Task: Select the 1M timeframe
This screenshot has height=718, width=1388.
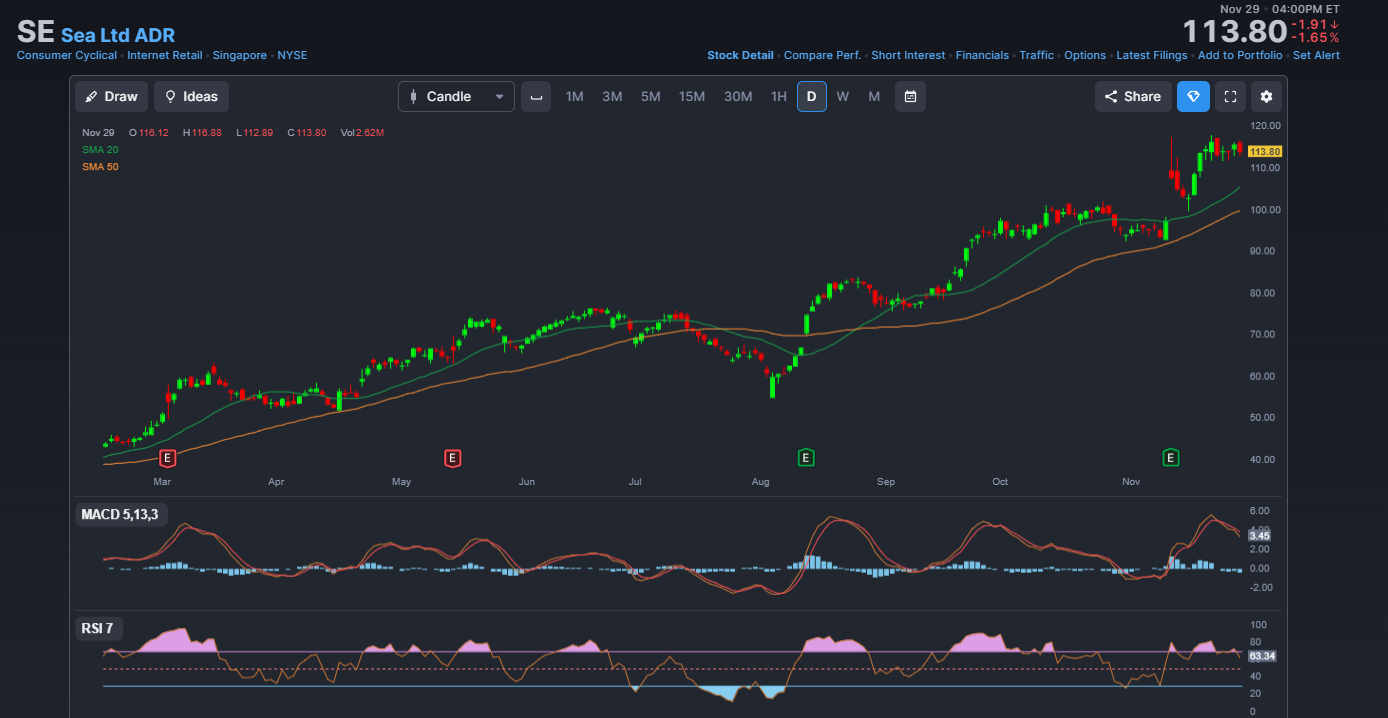Action: (x=574, y=96)
